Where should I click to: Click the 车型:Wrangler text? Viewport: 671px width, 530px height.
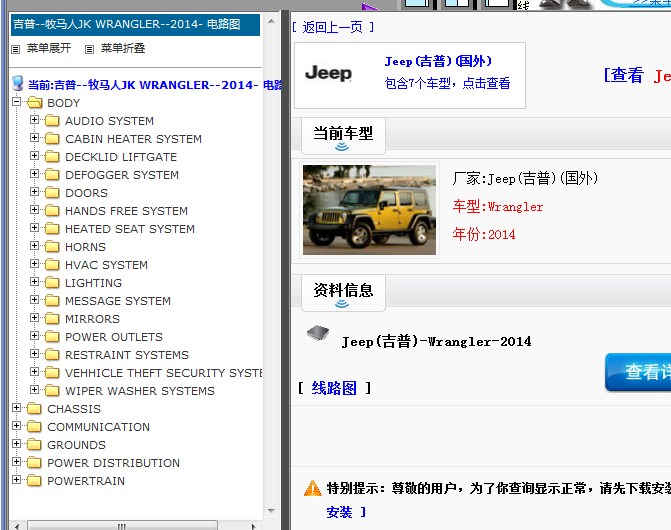click(x=498, y=207)
